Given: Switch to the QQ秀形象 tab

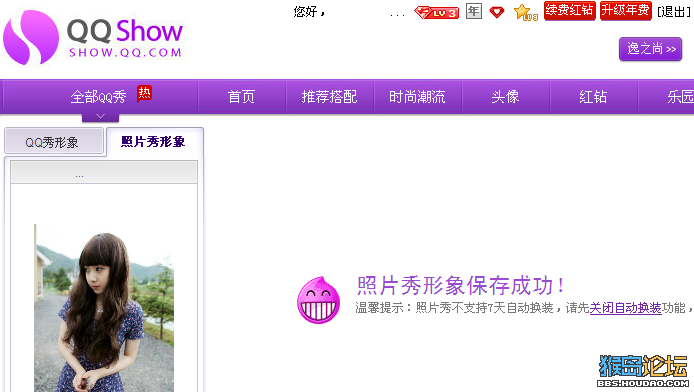Looking at the screenshot, I should [x=54, y=142].
